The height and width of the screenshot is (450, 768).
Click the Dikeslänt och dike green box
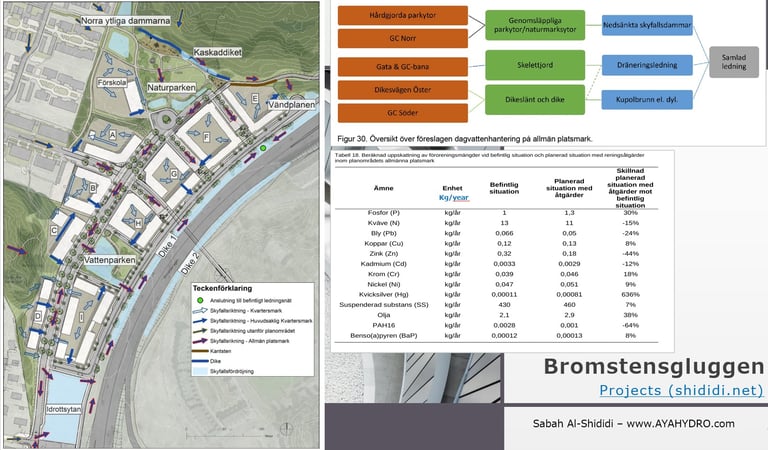535,99
